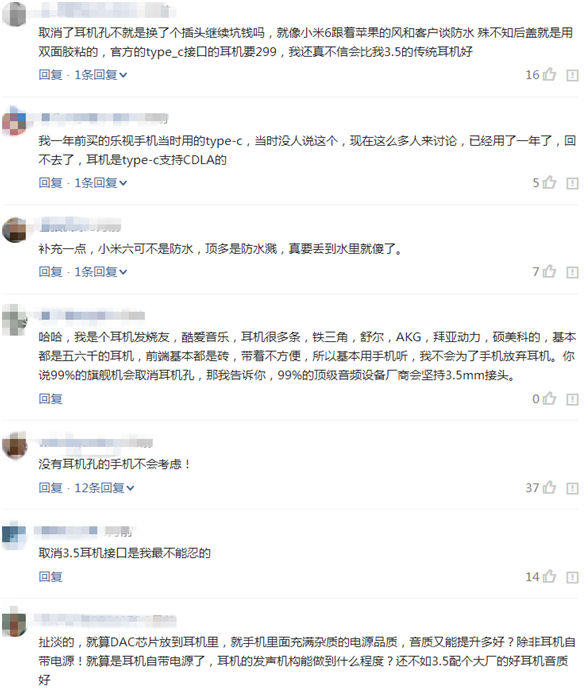586x688 pixels.
Task: Like the comment with 16 likes
Action: click(x=549, y=75)
